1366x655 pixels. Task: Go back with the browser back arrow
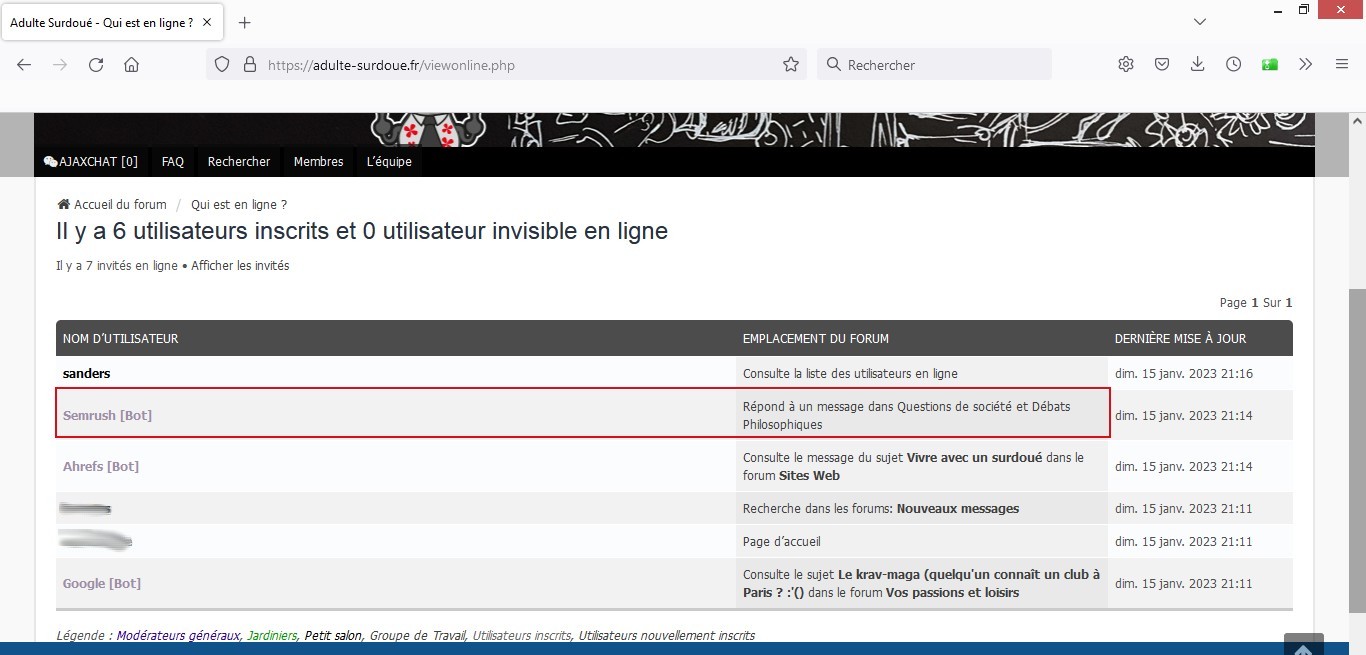[24, 64]
